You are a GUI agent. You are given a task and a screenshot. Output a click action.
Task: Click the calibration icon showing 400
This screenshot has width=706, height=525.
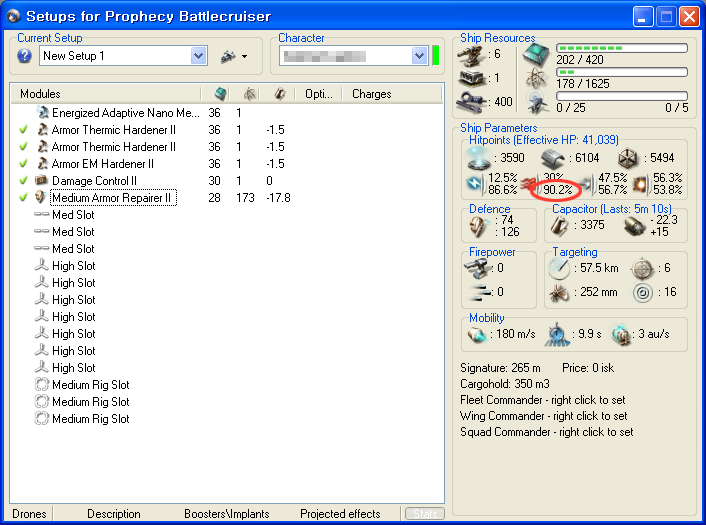click(472, 102)
